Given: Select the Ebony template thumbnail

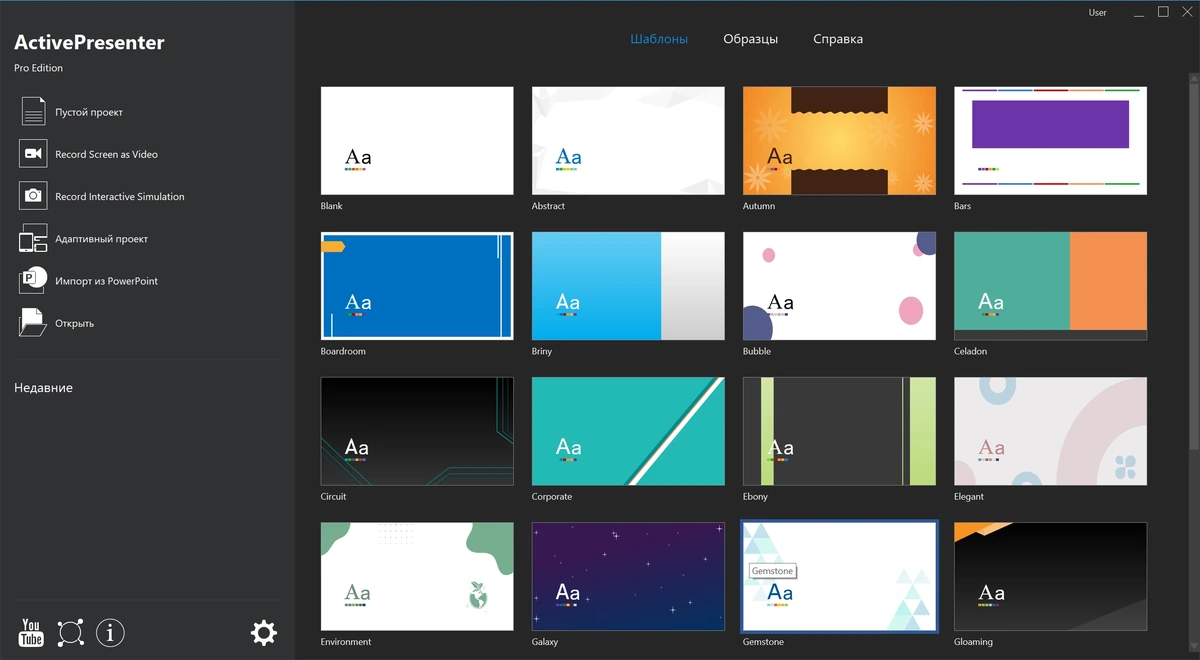Looking at the screenshot, I should (x=839, y=431).
